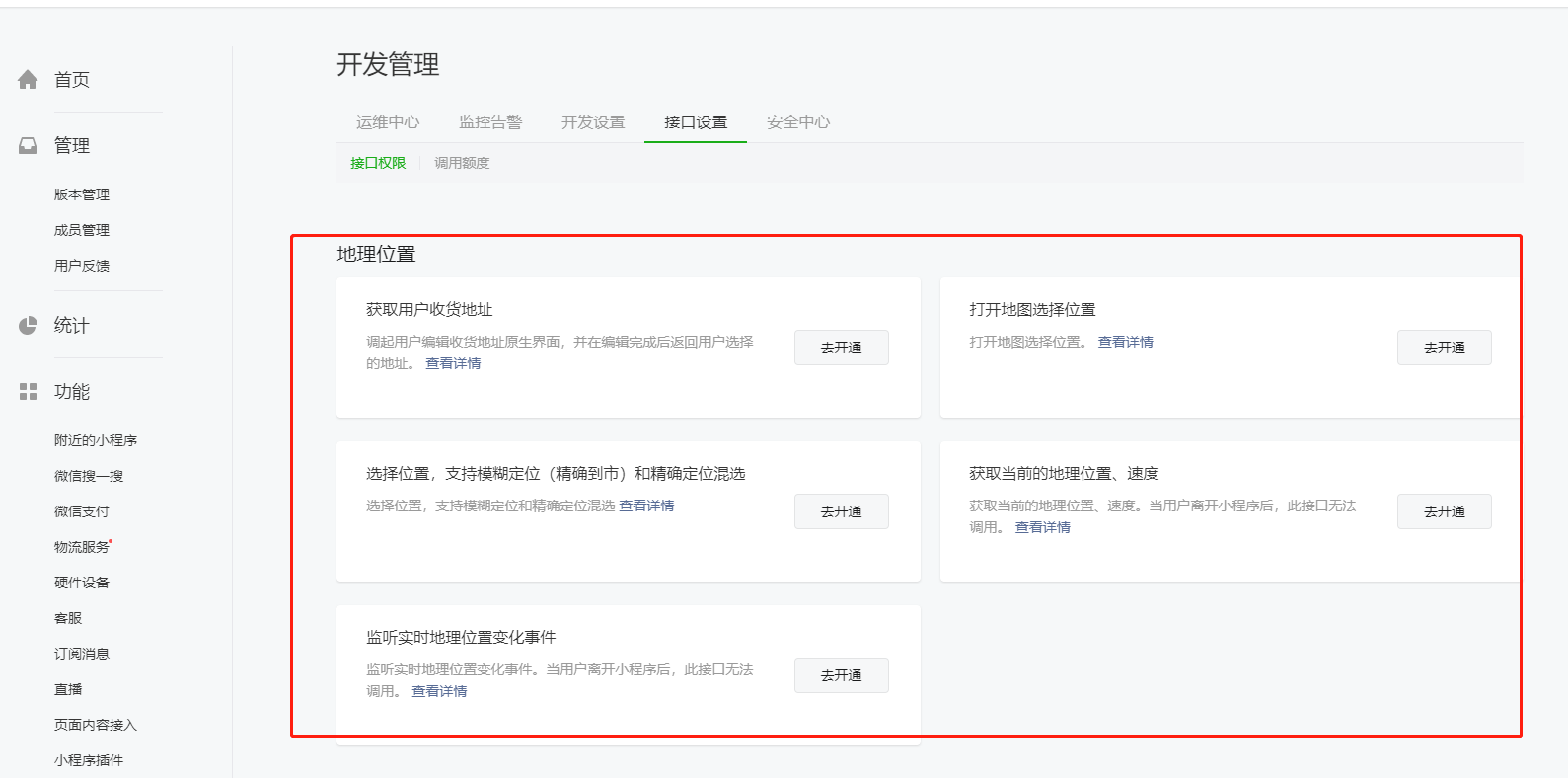This screenshot has width=1568, height=778.
Task: Click the home icon beside 首页
Action: point(28,80)
